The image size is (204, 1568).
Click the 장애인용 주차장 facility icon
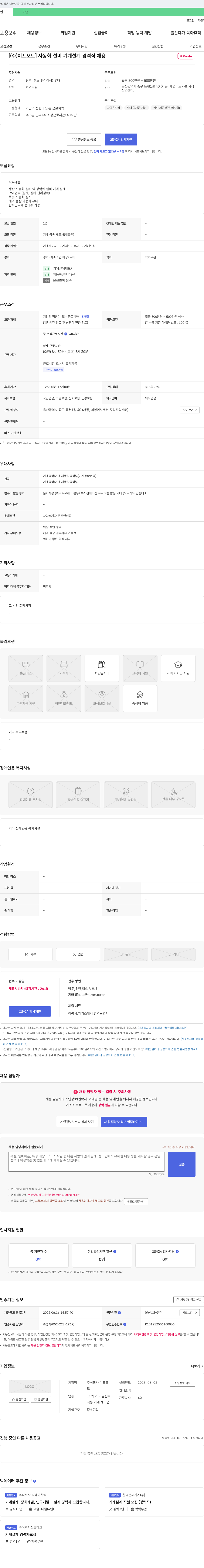pyautogui.click(x=30, y=795)
